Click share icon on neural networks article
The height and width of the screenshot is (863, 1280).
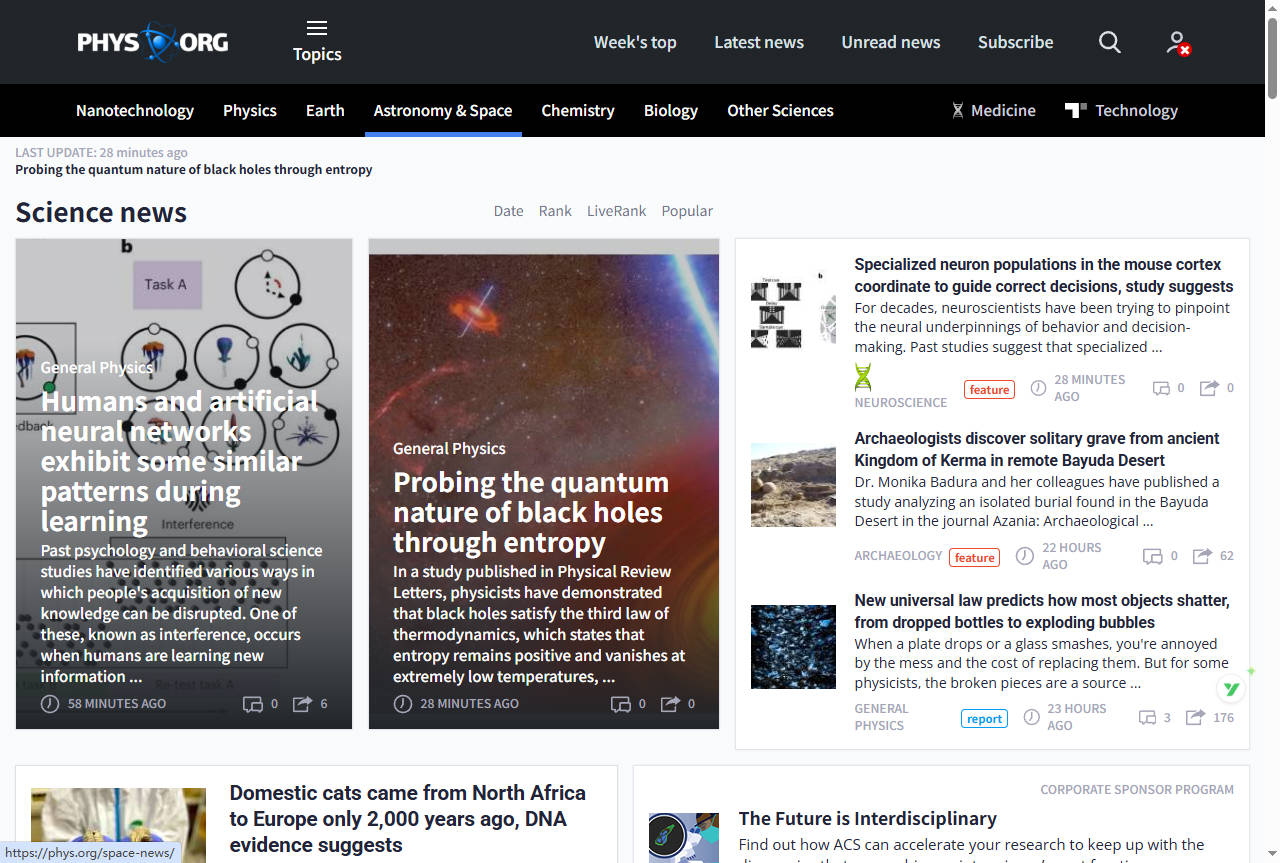[x=302, y=704]
